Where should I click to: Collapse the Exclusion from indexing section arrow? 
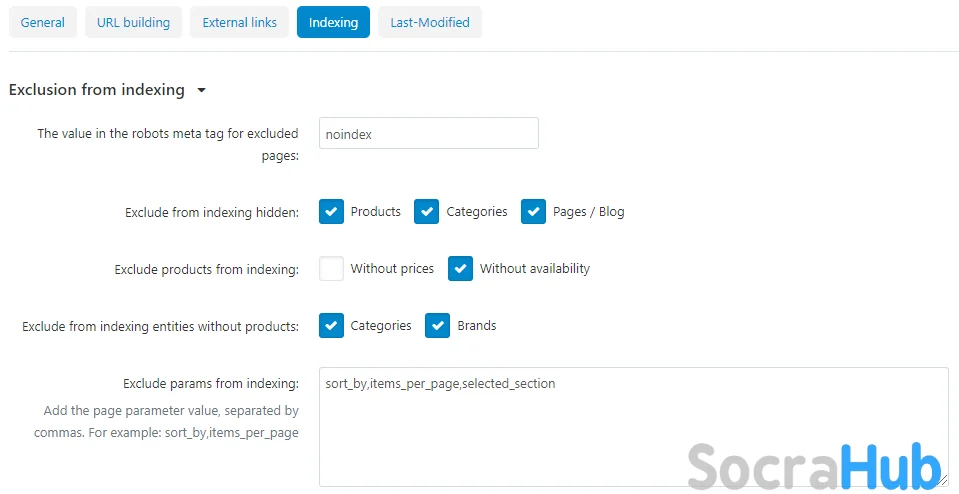[202, 90]
